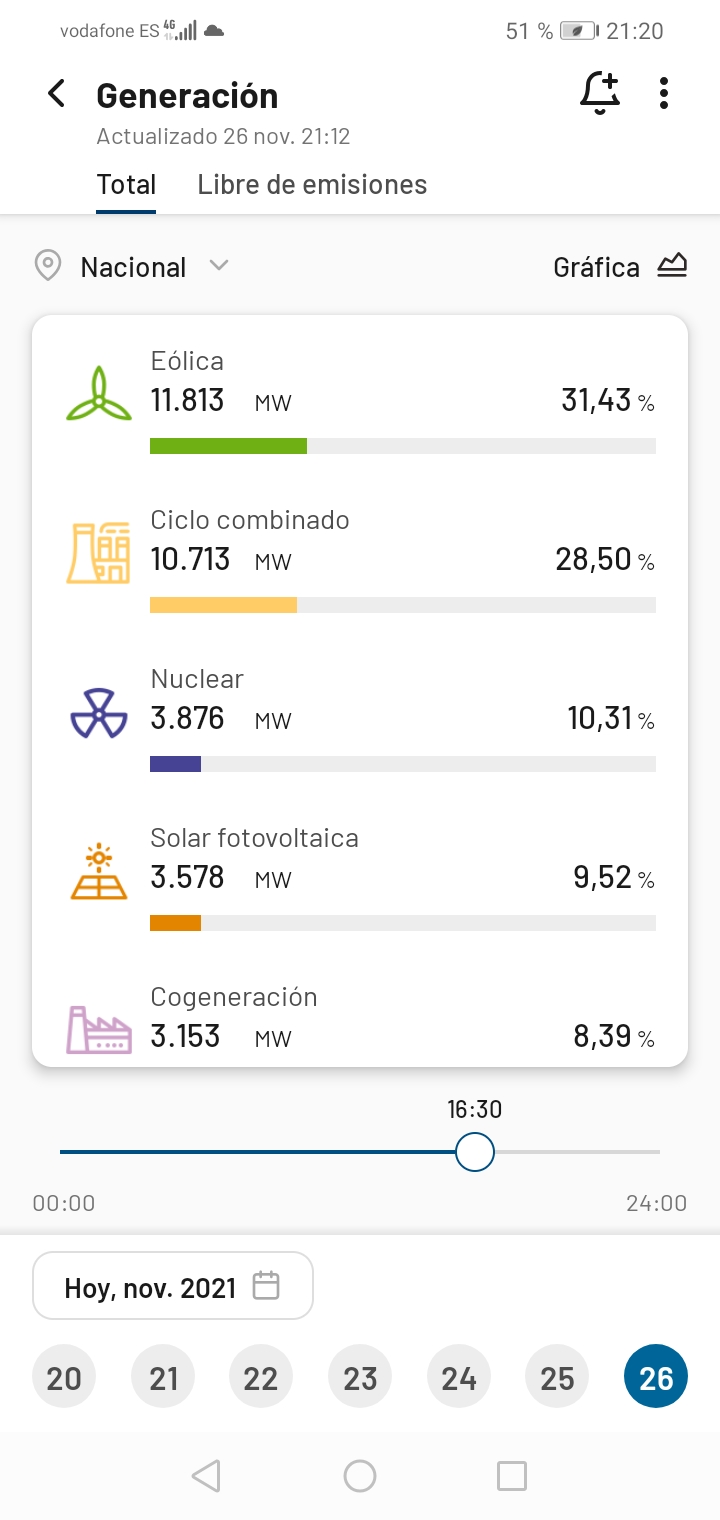The width and height of the screenshot is (720, 1520).
Task: Tap the wind turbine Eólica icon
Action: click(98, 394)
